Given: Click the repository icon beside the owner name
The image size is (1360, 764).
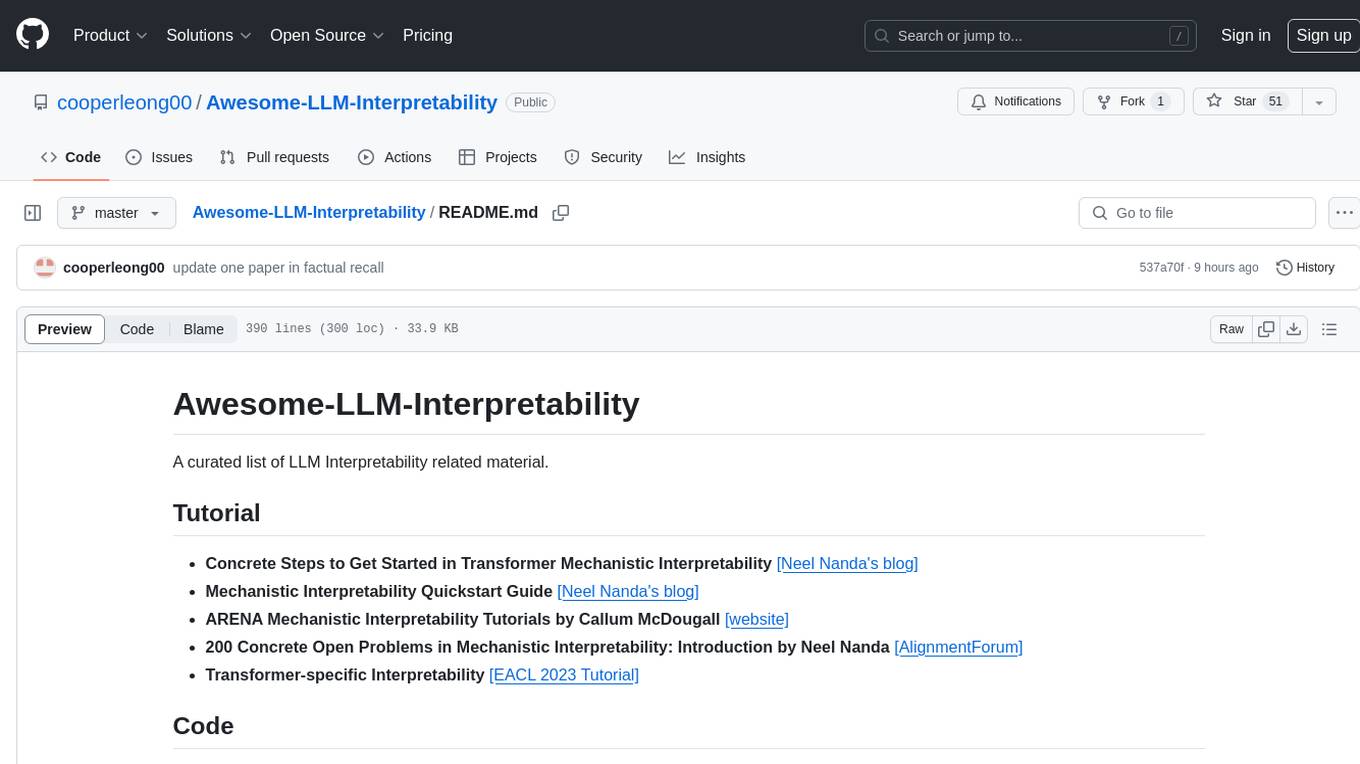Looking at the screenshot, I should pyautogui.click(x=40, y=102).
